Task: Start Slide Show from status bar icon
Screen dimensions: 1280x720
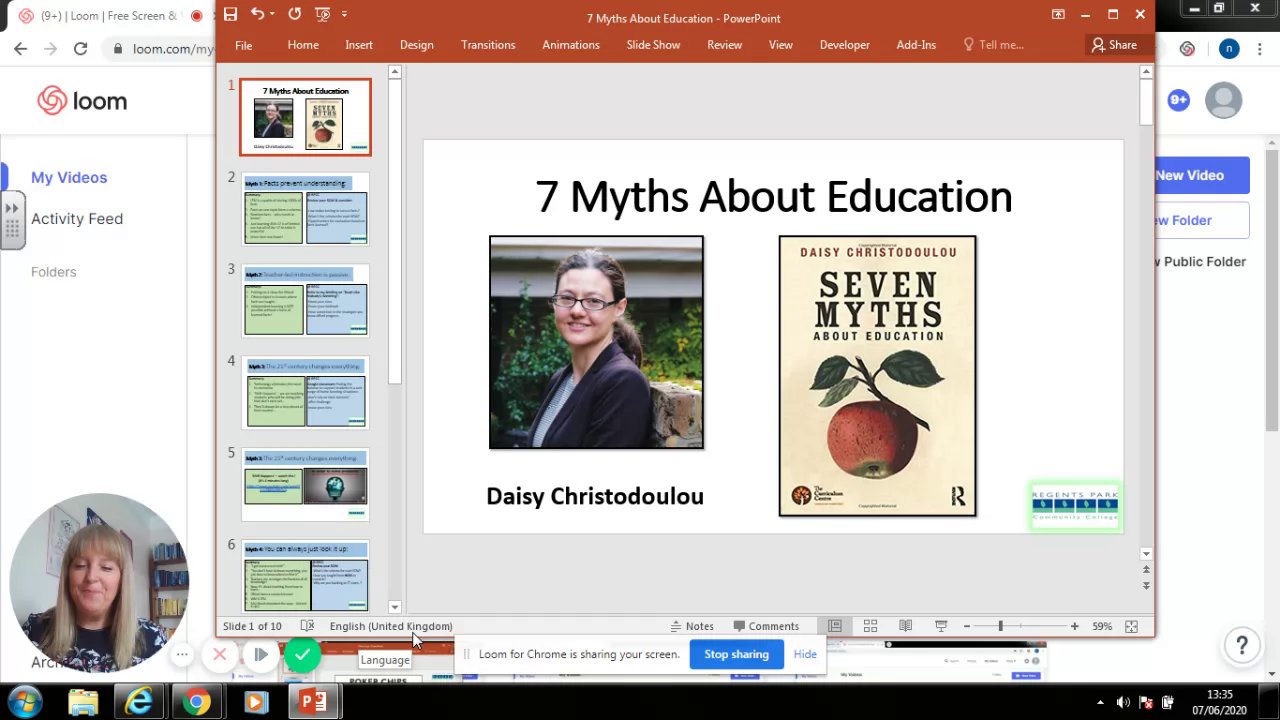Action: [x=941, y=626]
